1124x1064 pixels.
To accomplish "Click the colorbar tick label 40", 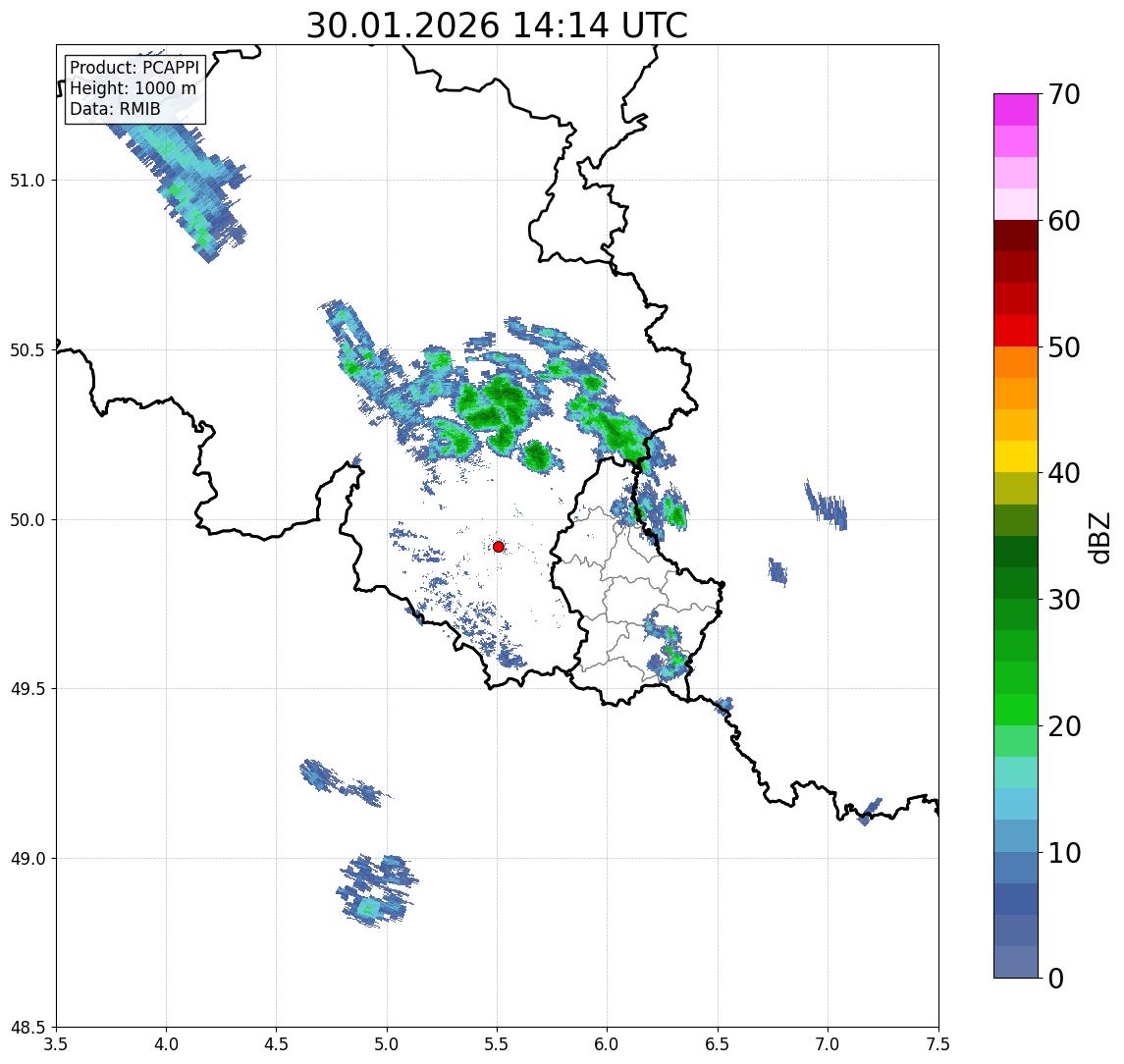I will coord(1064,473).
